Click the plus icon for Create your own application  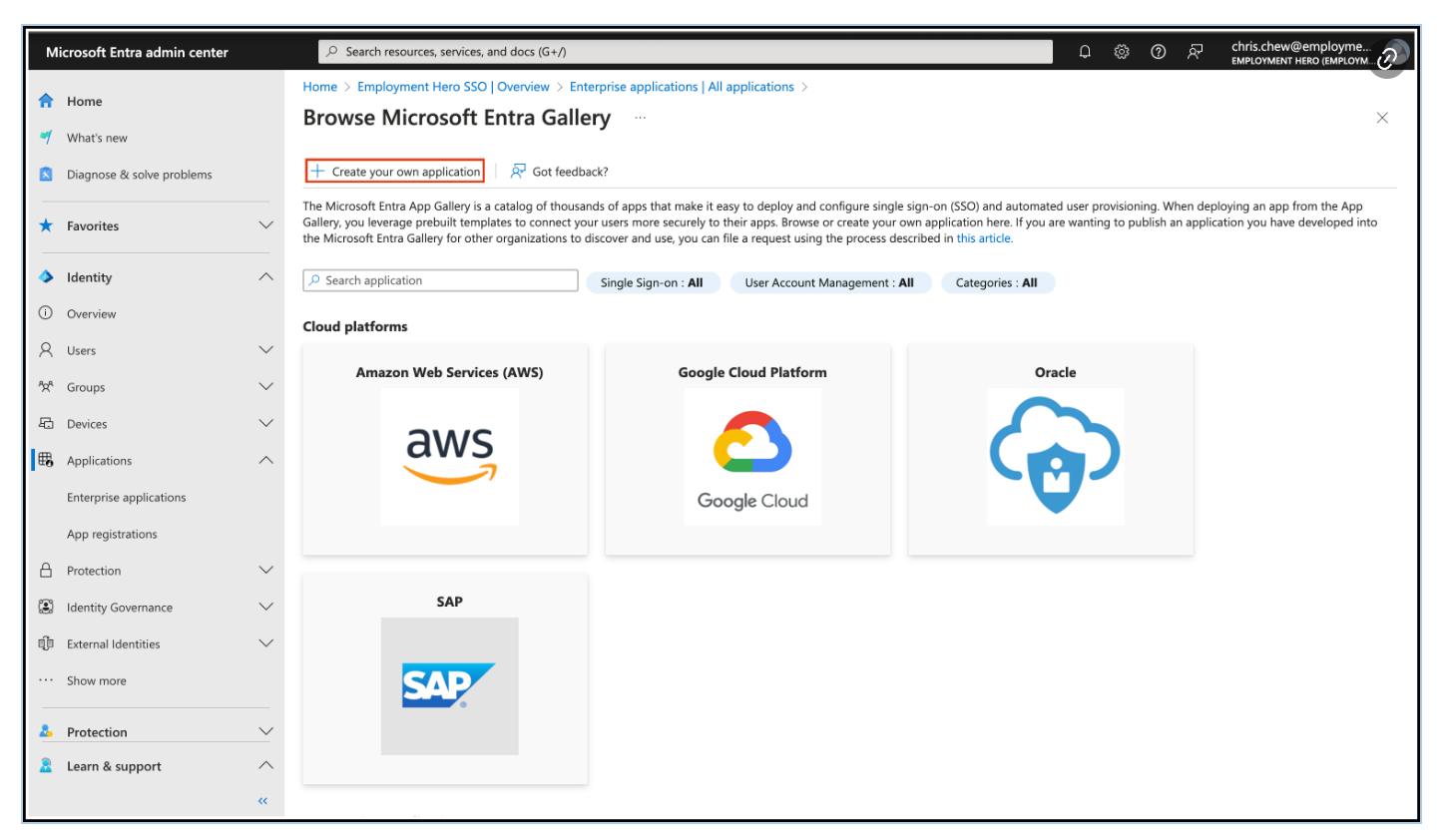[x=317, y=172]
